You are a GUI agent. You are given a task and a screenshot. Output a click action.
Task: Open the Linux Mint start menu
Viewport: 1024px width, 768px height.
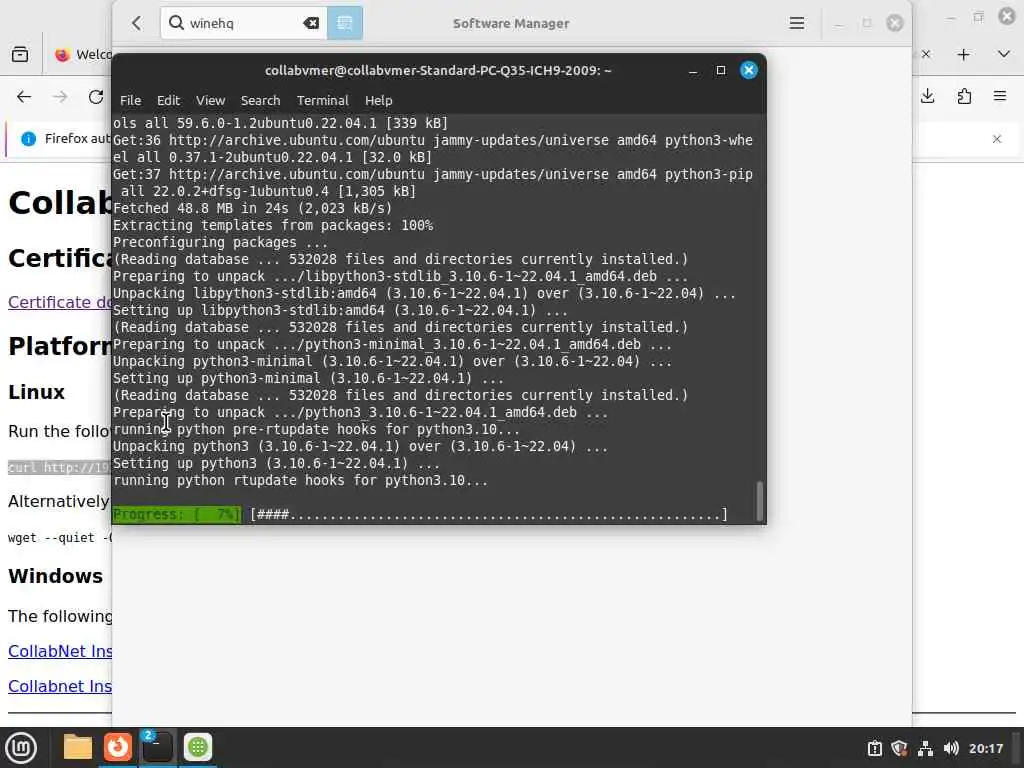click(x=21, y=748)
